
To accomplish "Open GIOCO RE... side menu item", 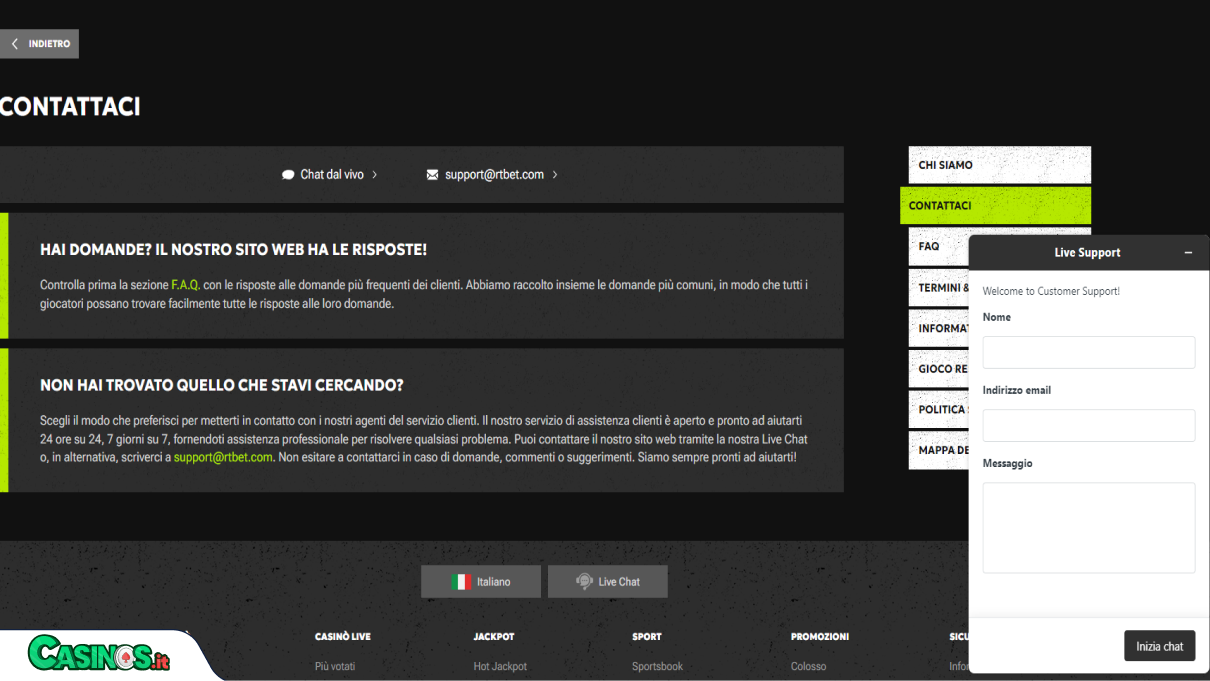I will pyautogui.click(x=938, y=369).
